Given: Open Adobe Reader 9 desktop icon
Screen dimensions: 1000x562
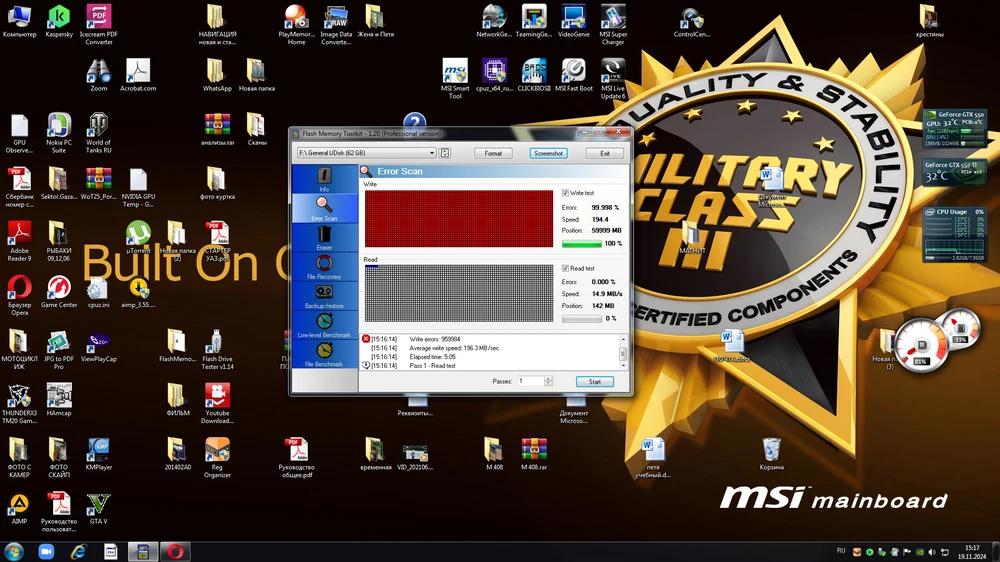Looking at the screenshot, I should coord(19,241).
